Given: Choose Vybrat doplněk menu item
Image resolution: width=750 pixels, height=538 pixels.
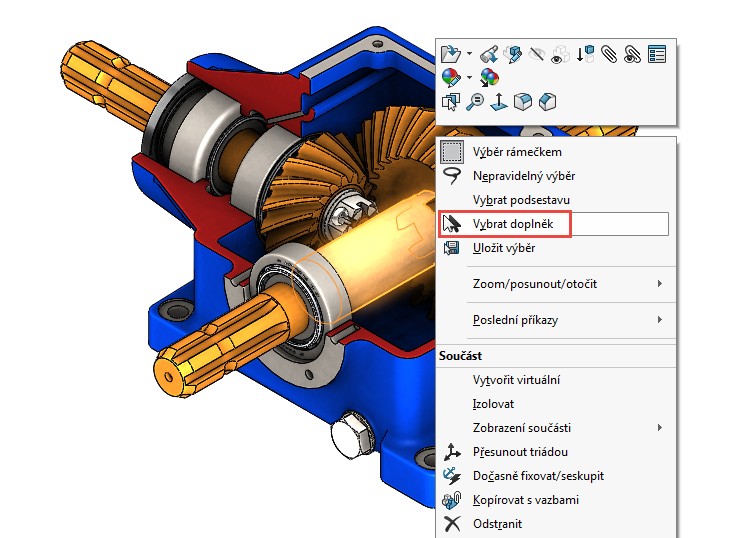Looking at the screenshot, I should tap(554, 224).
